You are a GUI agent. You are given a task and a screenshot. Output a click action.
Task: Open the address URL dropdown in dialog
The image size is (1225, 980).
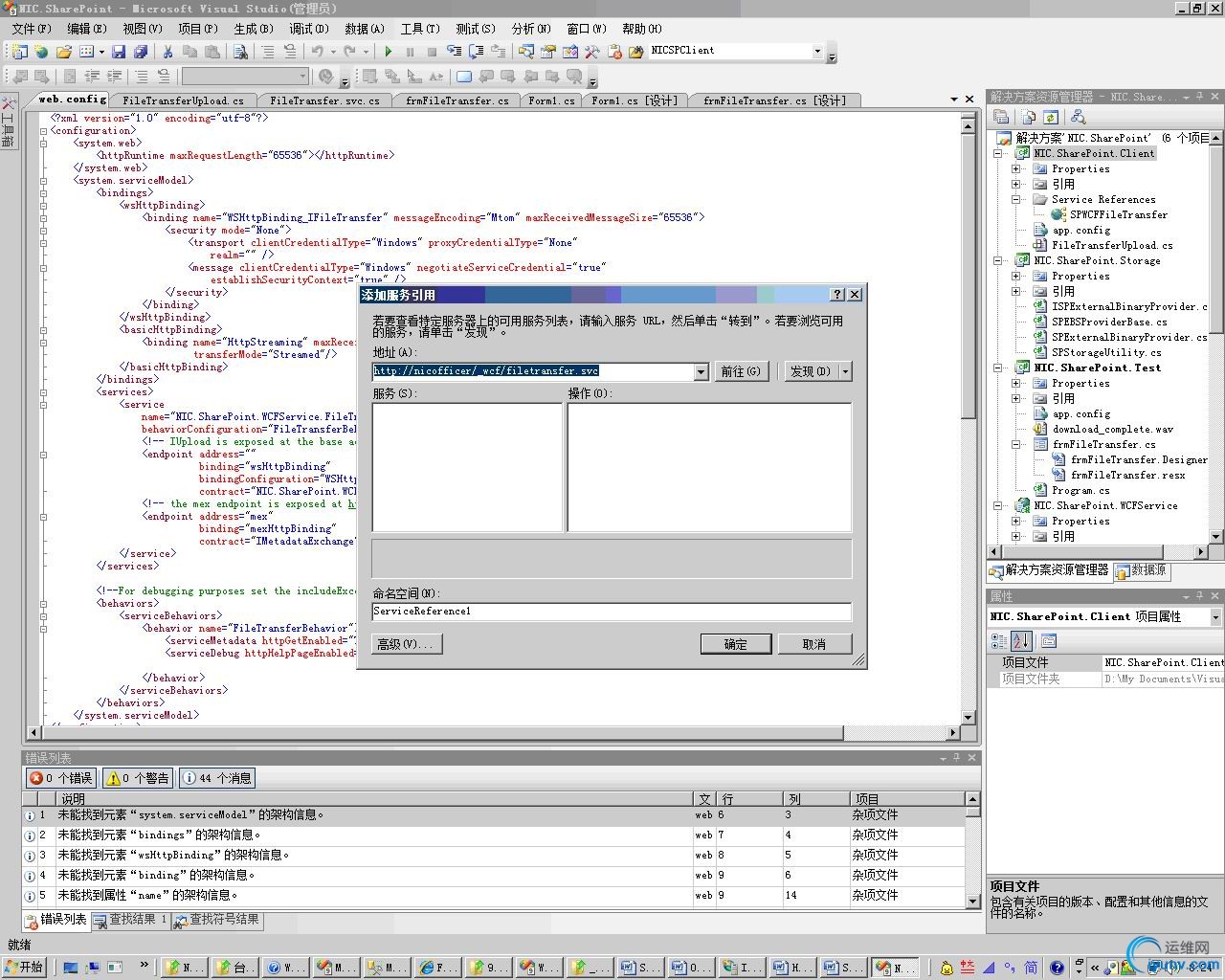tap(701, 371)
